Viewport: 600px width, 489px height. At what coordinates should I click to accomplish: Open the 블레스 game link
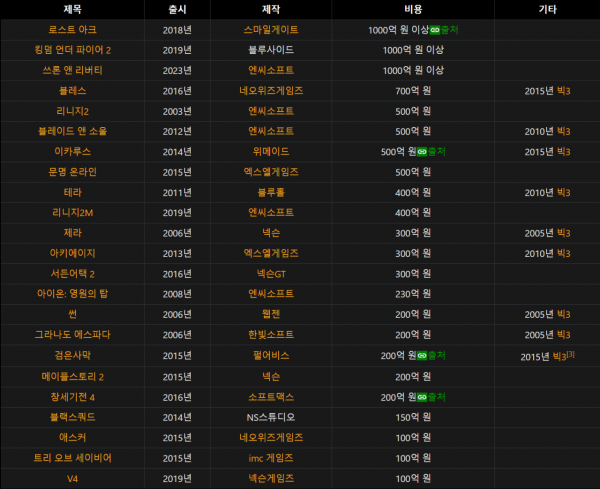pyautogui.click(x=72, y=91)
